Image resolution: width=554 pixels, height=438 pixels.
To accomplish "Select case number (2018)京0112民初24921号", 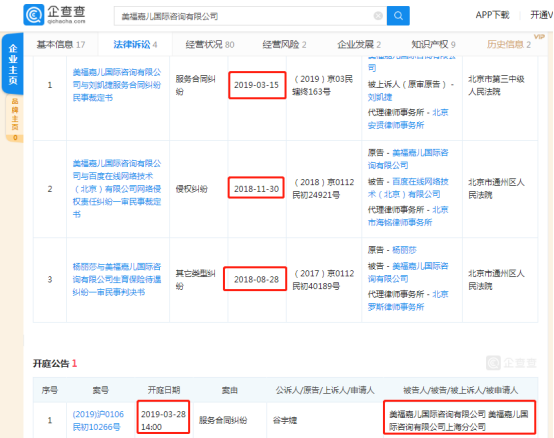I will pyautogui.click(x=323, y=188).
